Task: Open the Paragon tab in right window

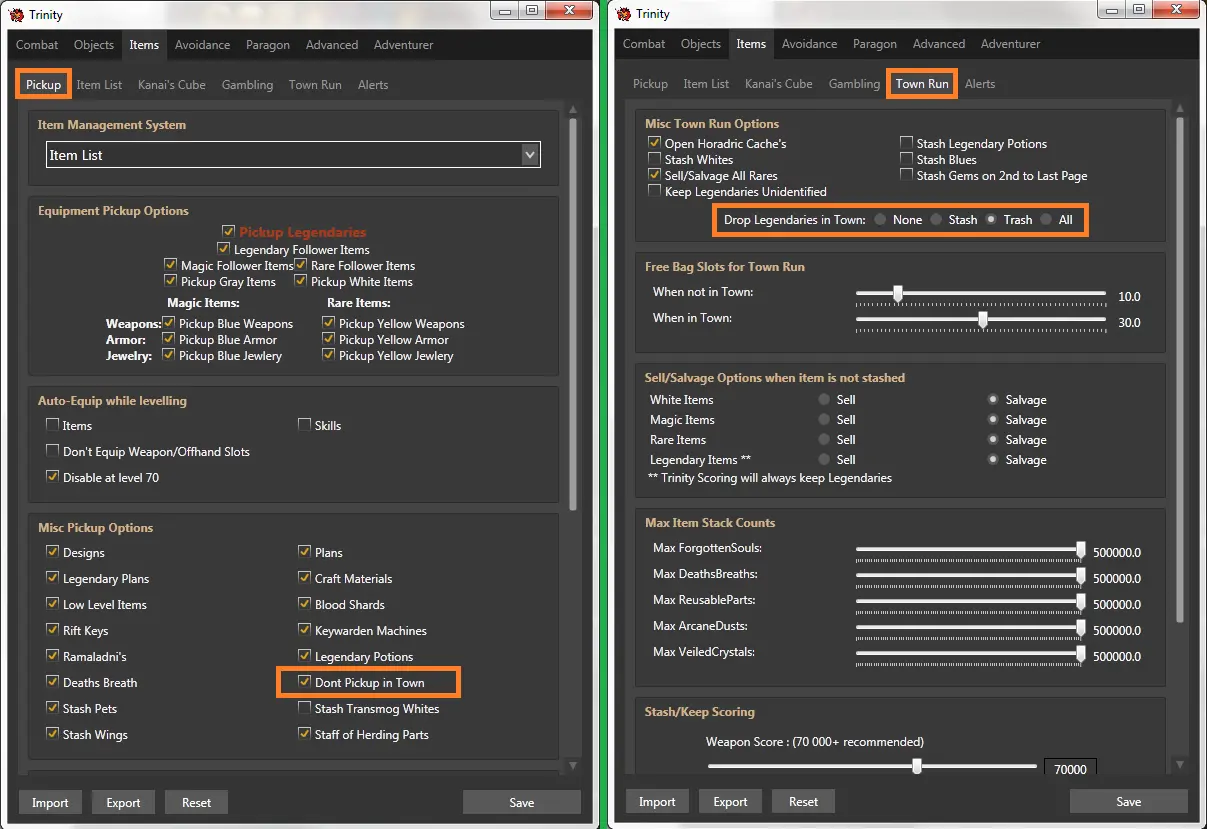Action: click(x=875, y=44)
